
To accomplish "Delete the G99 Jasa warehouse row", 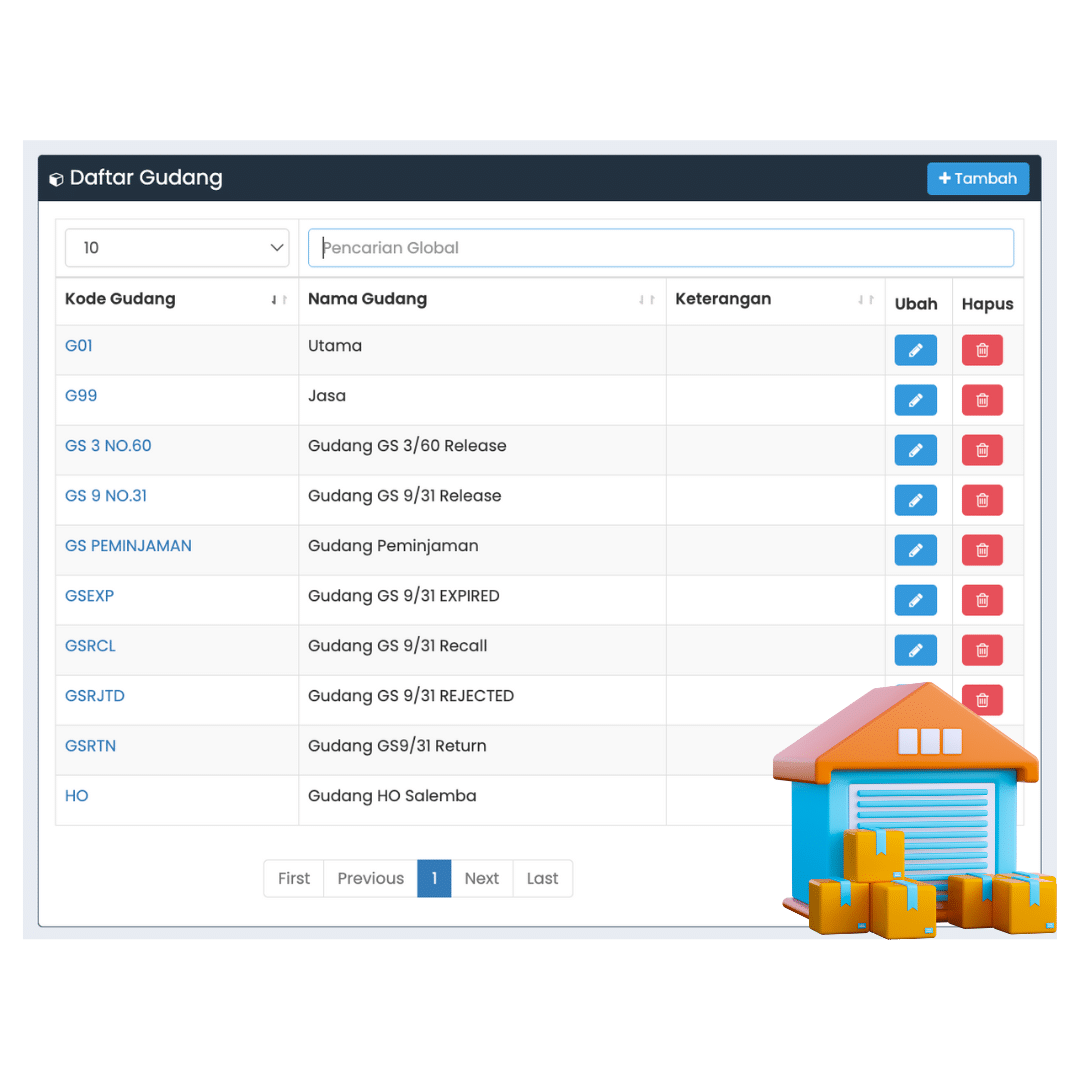I will pyautogui.click(x=981, y=400).
